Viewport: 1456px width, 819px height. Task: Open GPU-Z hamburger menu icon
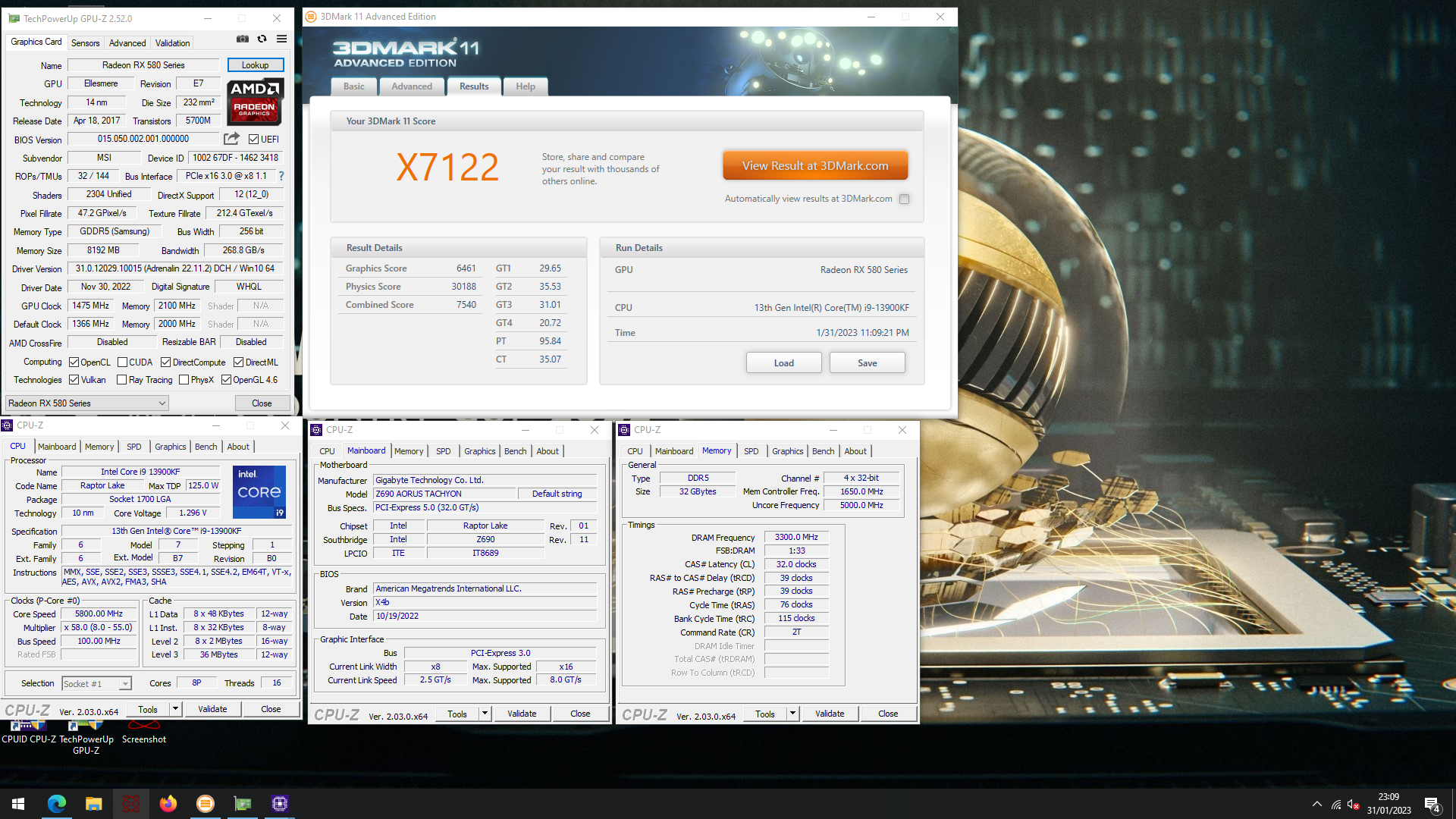(281, 39)
